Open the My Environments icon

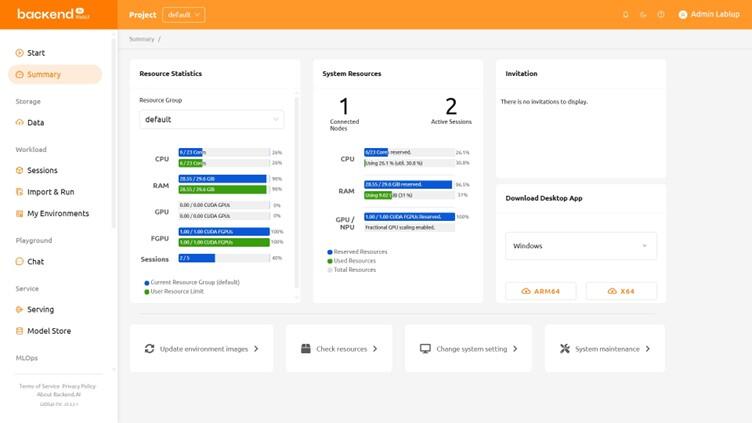tap(19, 213)
